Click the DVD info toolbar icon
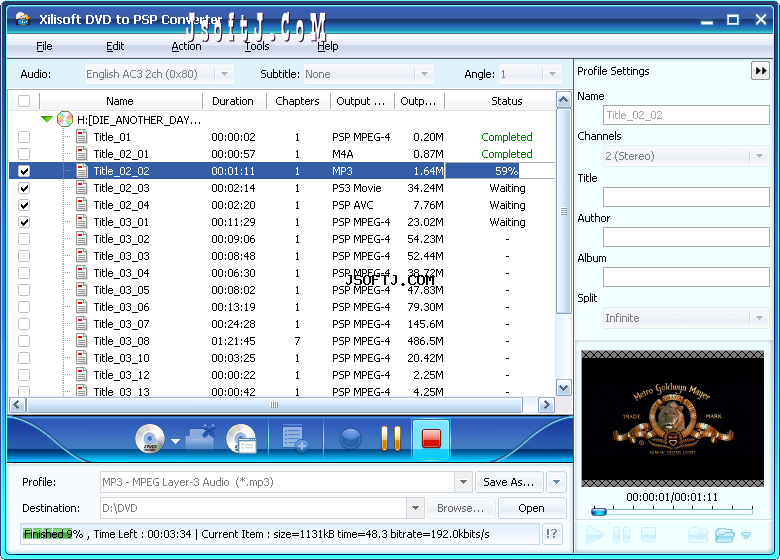Viewport: 780px width, 560px height. 242,439
